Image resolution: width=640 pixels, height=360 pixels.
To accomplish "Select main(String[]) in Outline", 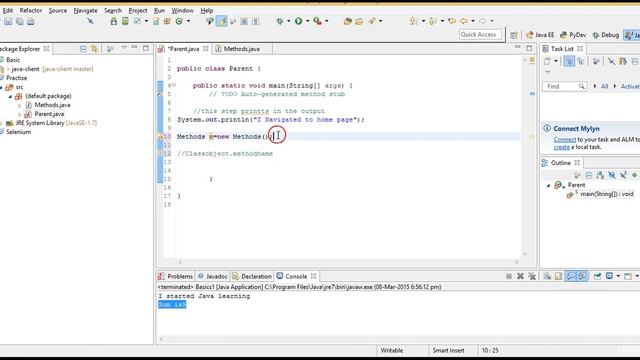I will [600, 194].
